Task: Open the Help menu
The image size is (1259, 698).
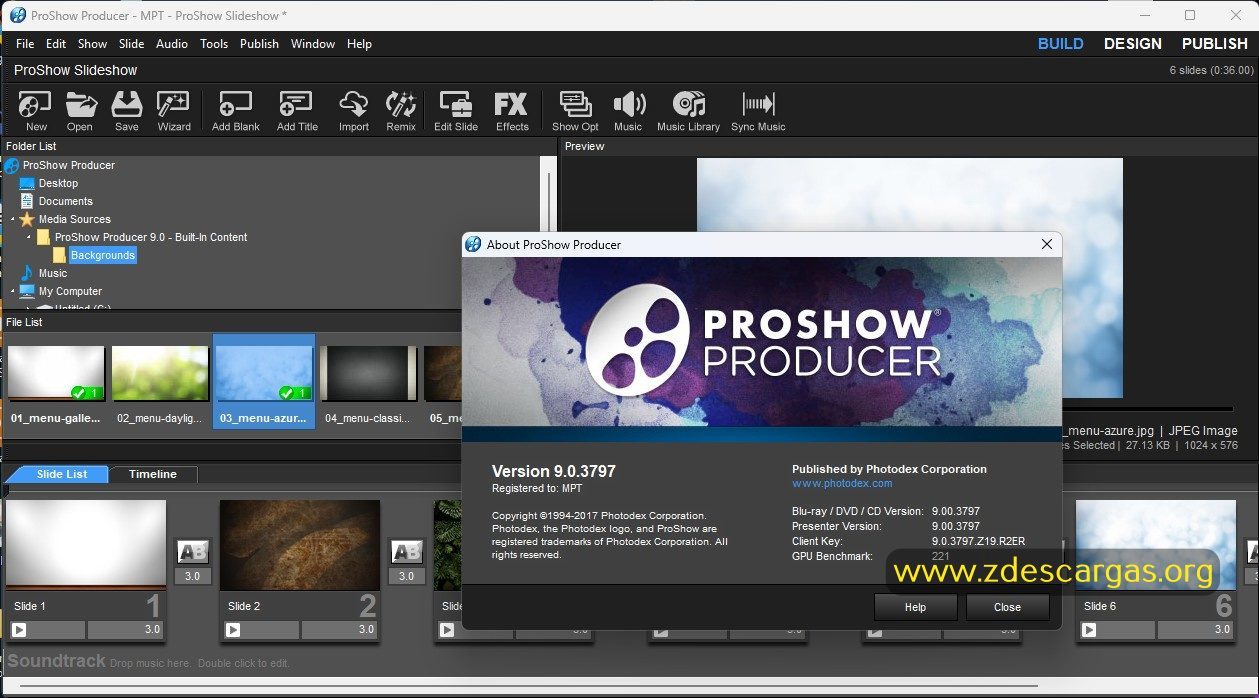Action: (x=359, y=44)
